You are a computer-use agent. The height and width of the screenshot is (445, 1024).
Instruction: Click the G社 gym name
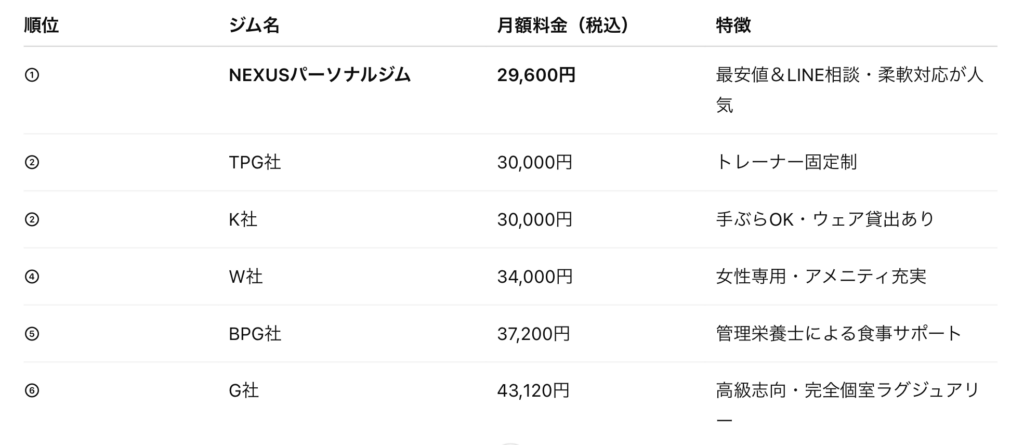244,391
